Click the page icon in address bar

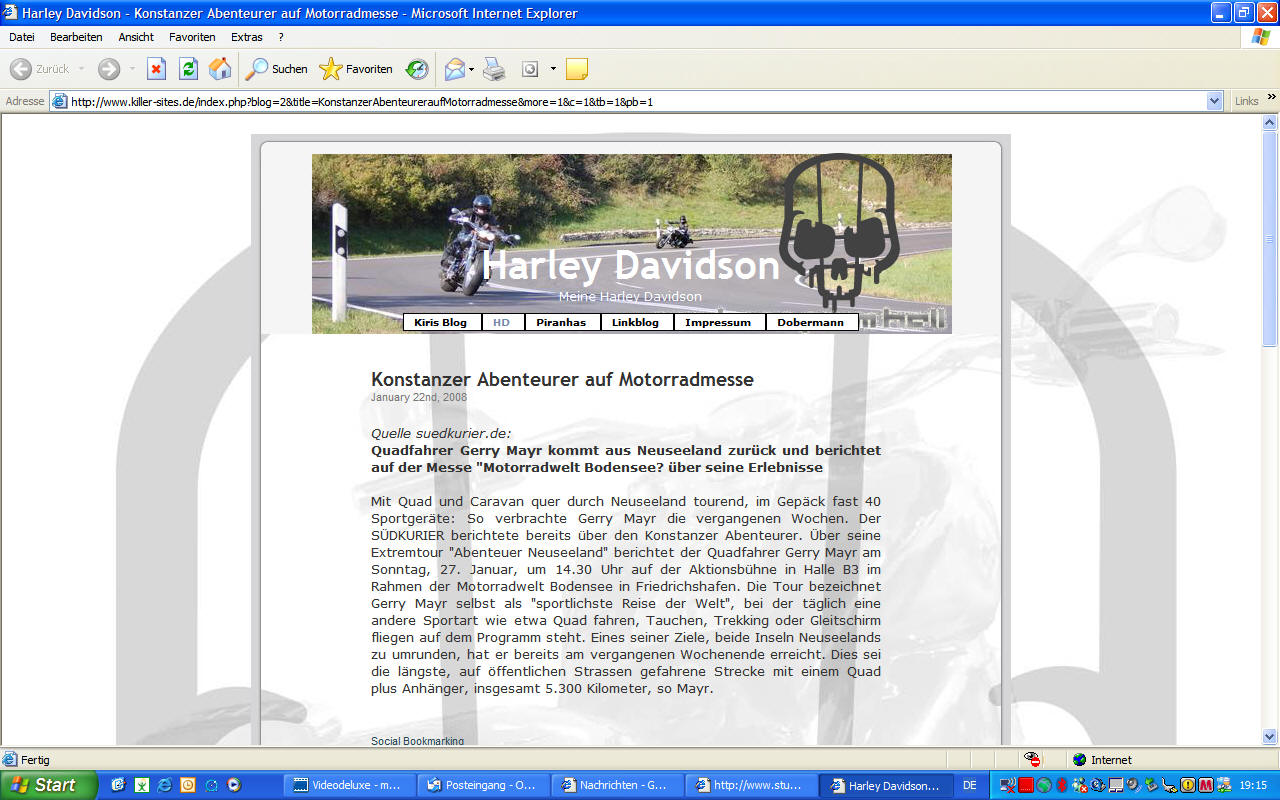(59, 101)
